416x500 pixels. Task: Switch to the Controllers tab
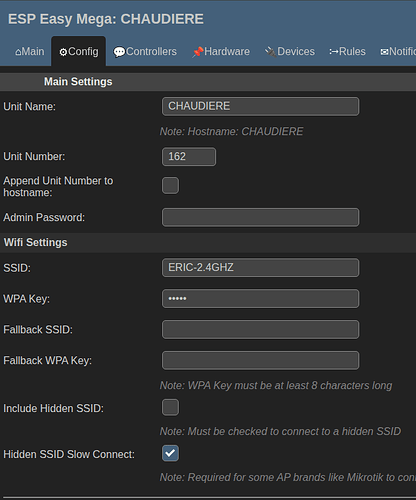[145, 52]
